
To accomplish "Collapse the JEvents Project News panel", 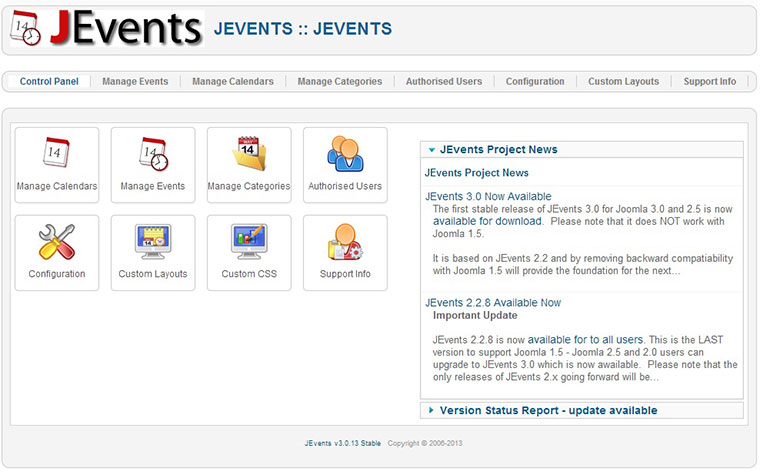I will pos(582,150).
